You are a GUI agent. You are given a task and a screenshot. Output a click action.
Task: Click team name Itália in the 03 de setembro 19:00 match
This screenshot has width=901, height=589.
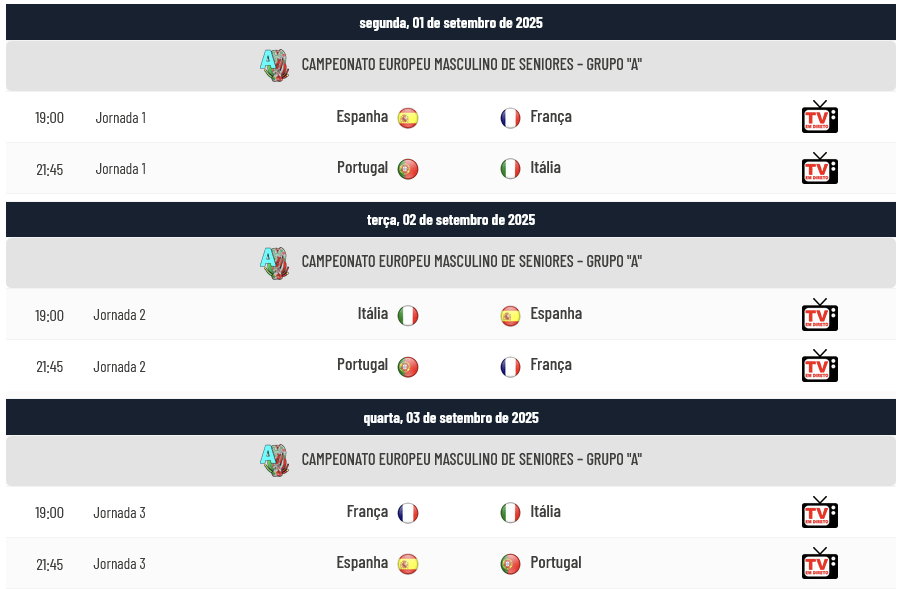click(545, 511)
